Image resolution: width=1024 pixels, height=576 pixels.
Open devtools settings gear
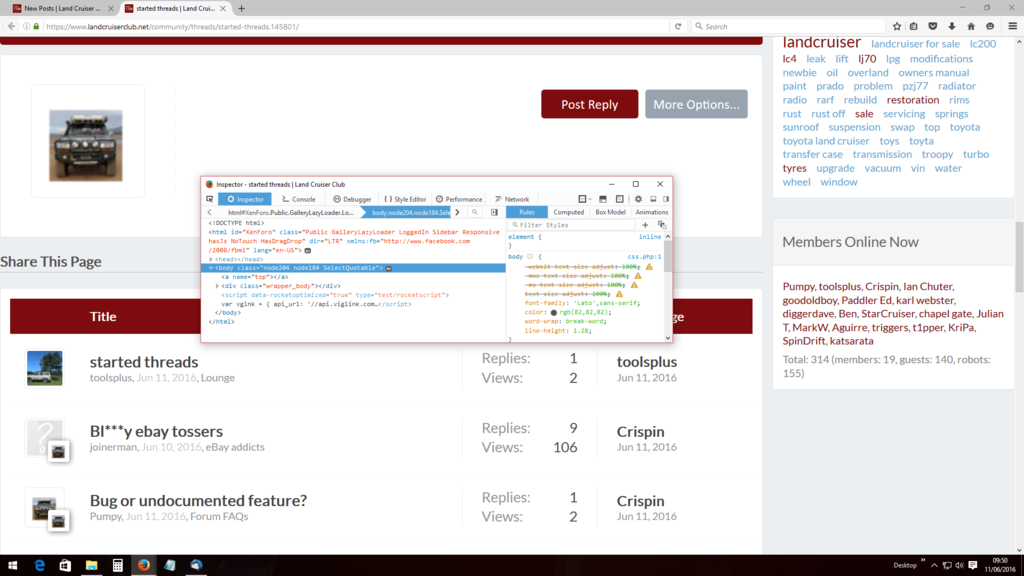click(638, 199)
